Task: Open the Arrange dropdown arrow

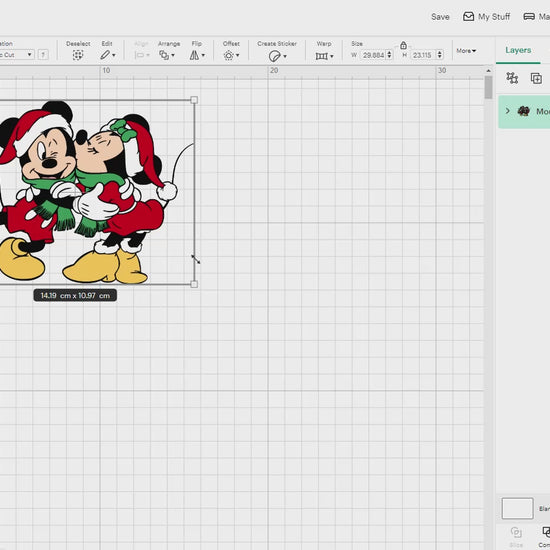Action: pyautogui.click(x=173, y=55)
